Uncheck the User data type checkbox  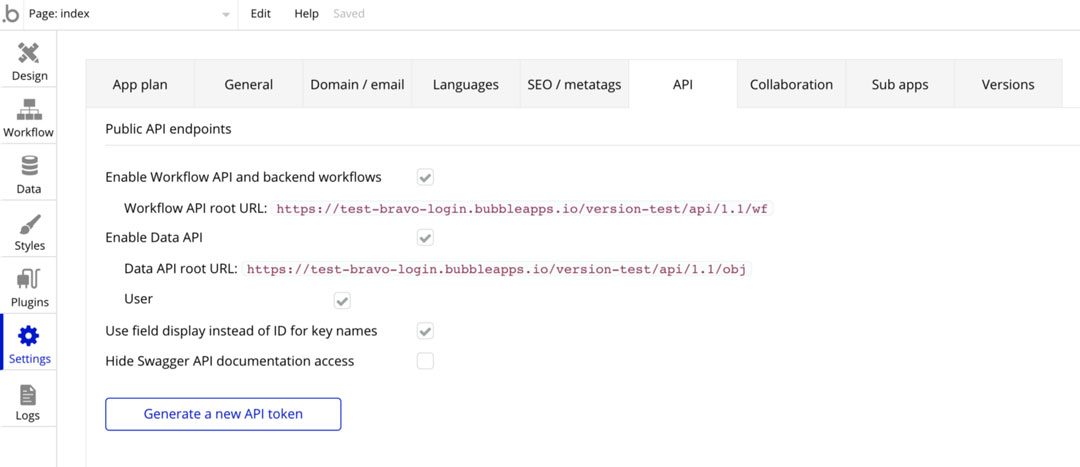[x=342, y=300]
